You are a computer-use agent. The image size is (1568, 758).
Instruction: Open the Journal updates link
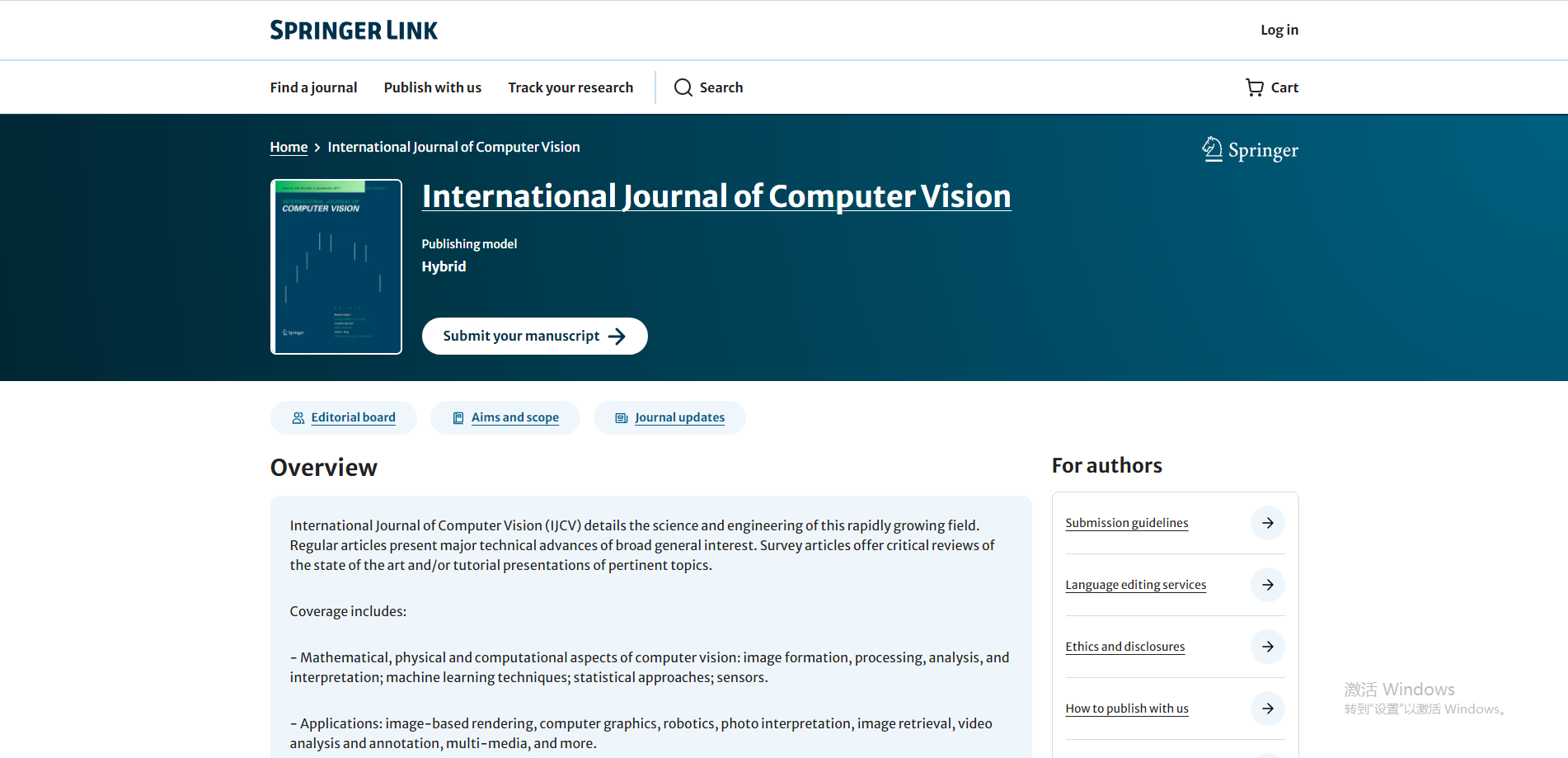pyautogui.click(x=680, y=417)
